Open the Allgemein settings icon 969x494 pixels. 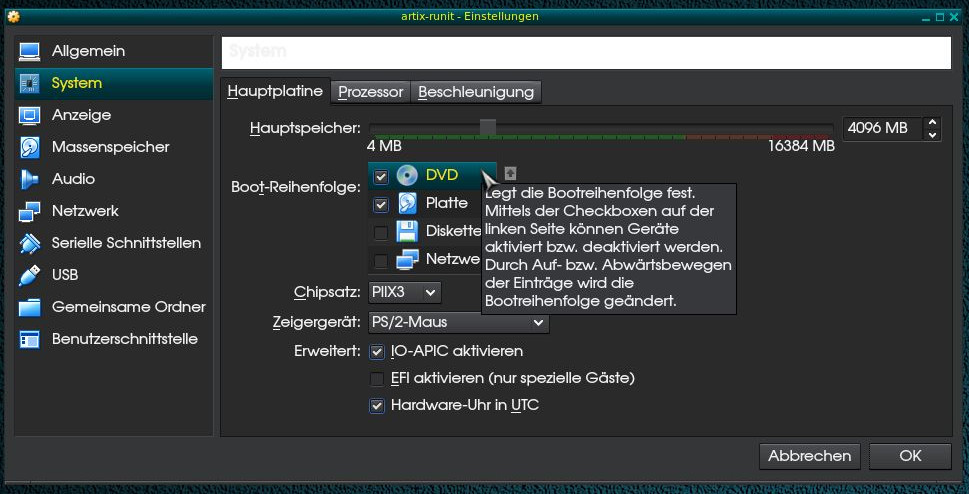(29, 51)
